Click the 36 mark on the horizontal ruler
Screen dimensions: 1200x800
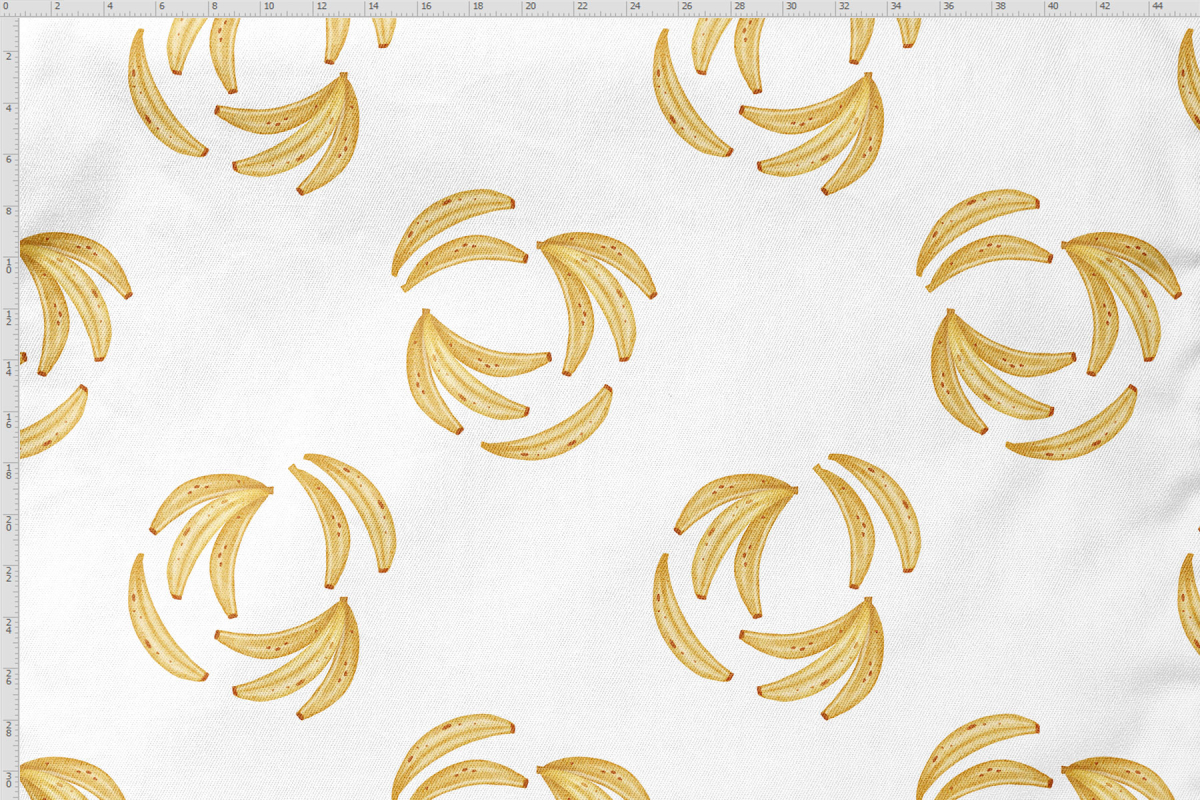pyautogui.click(x=948, y=7)
